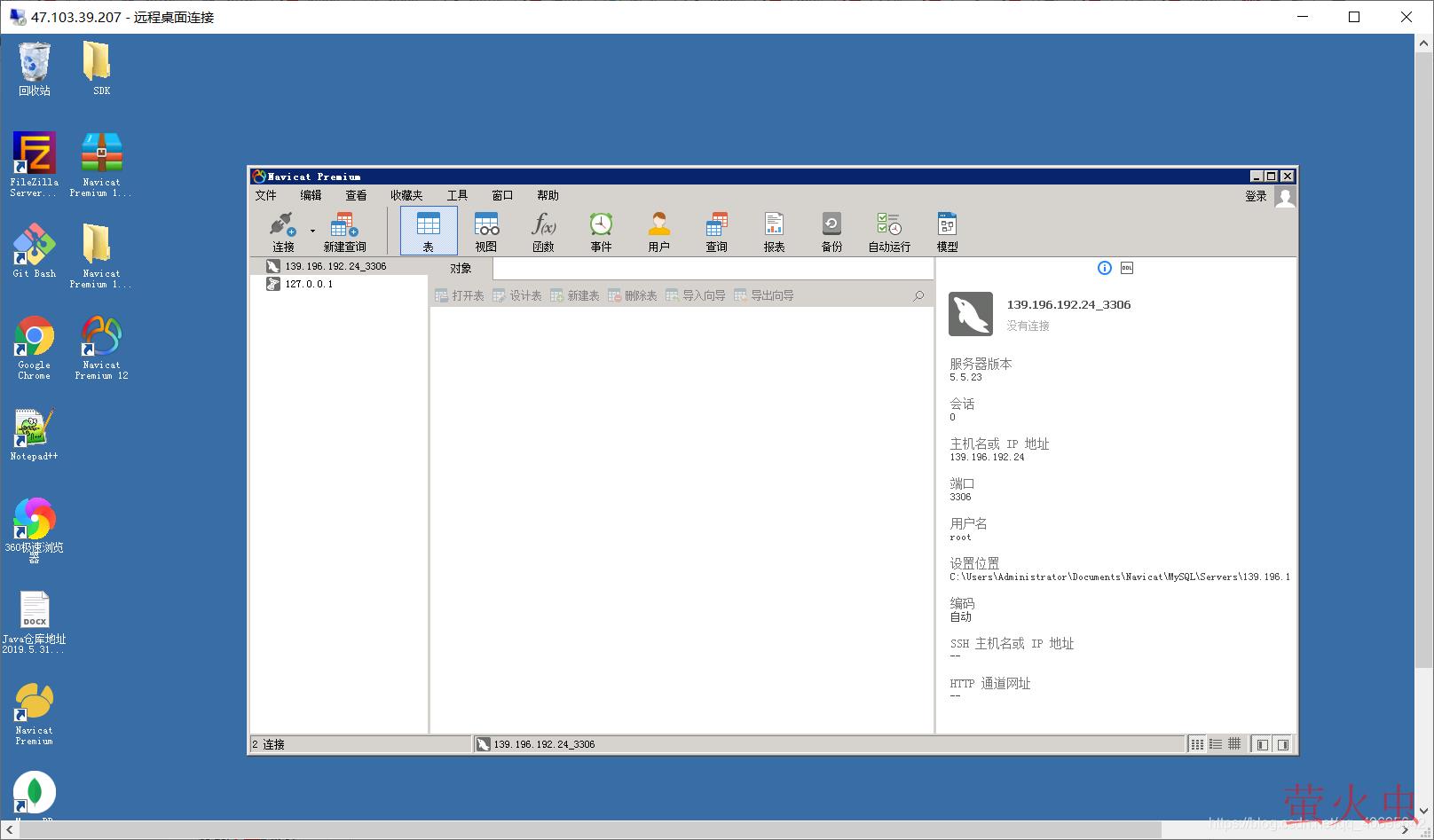This screenshot has height=840, width=1434.
Task: Open the 事件 (Event) clock icon
Action: click(601, 231)
